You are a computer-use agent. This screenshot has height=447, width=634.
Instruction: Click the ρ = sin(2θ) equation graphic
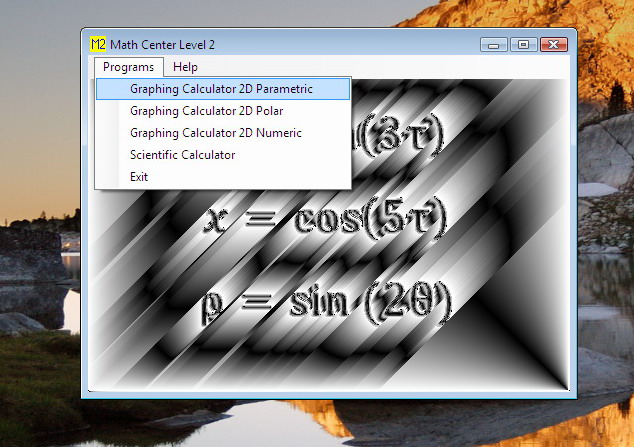tap(326, 304)
